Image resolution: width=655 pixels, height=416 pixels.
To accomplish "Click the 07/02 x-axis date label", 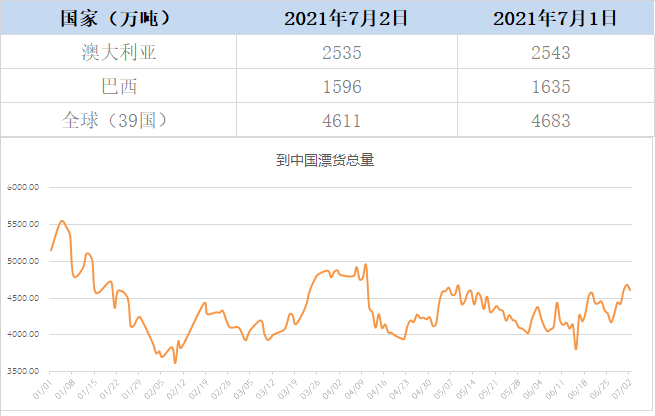I will [624, 387].
